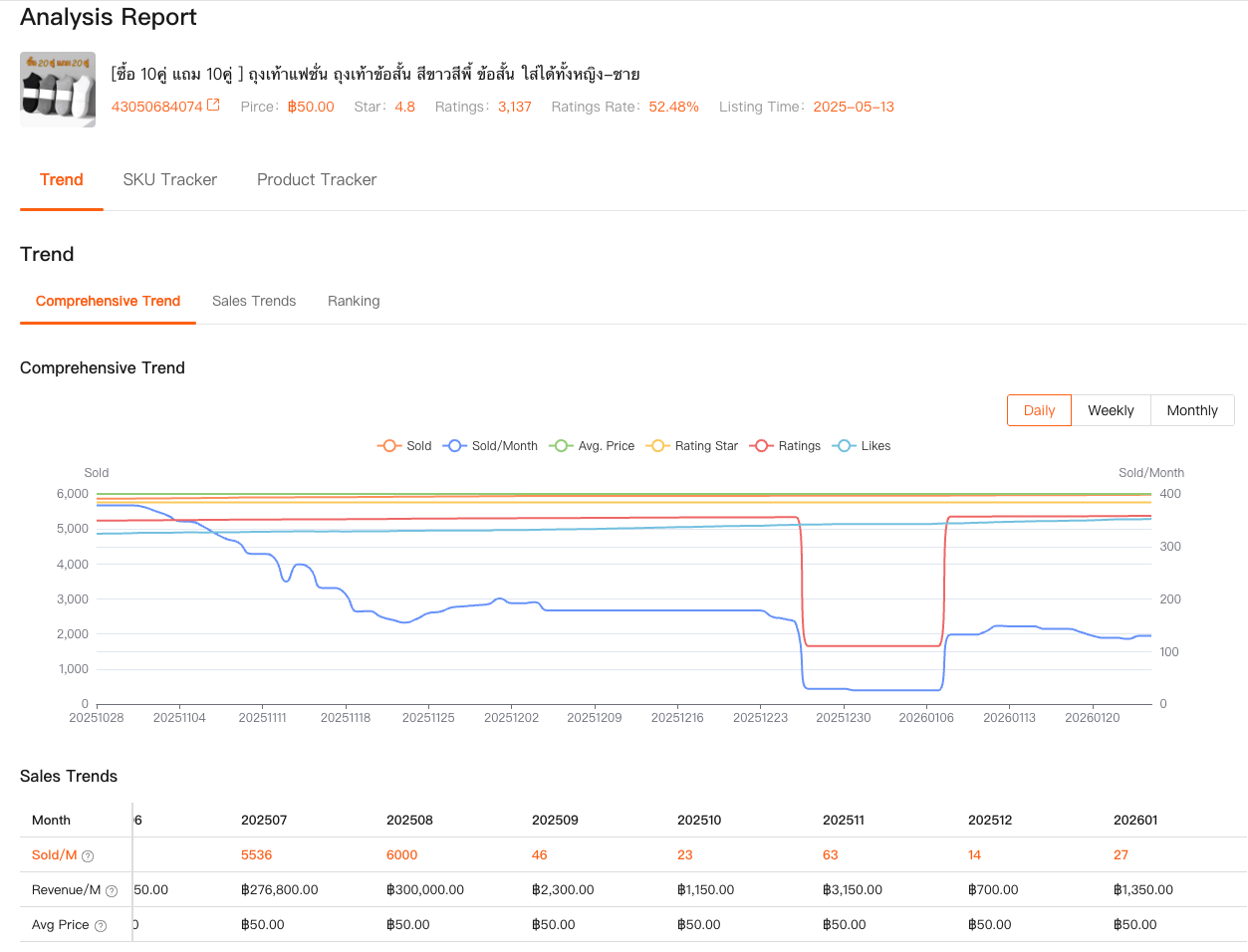
Task: Switch chart granularity to Weekly
Action: (1110, 409)
